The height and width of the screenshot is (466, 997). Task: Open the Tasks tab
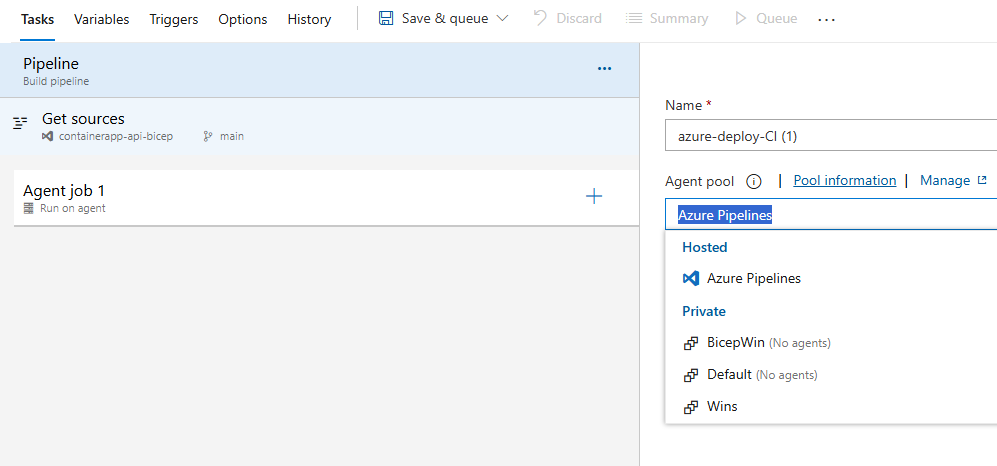point(37,19)
